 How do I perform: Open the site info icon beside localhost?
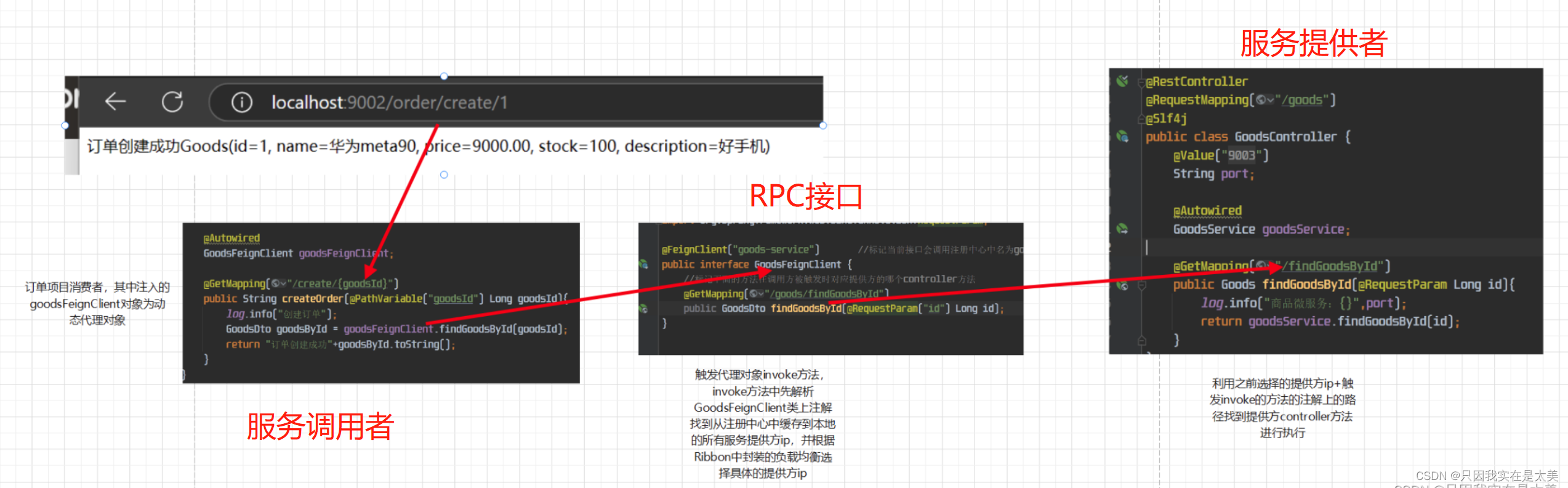coord(242,102)
